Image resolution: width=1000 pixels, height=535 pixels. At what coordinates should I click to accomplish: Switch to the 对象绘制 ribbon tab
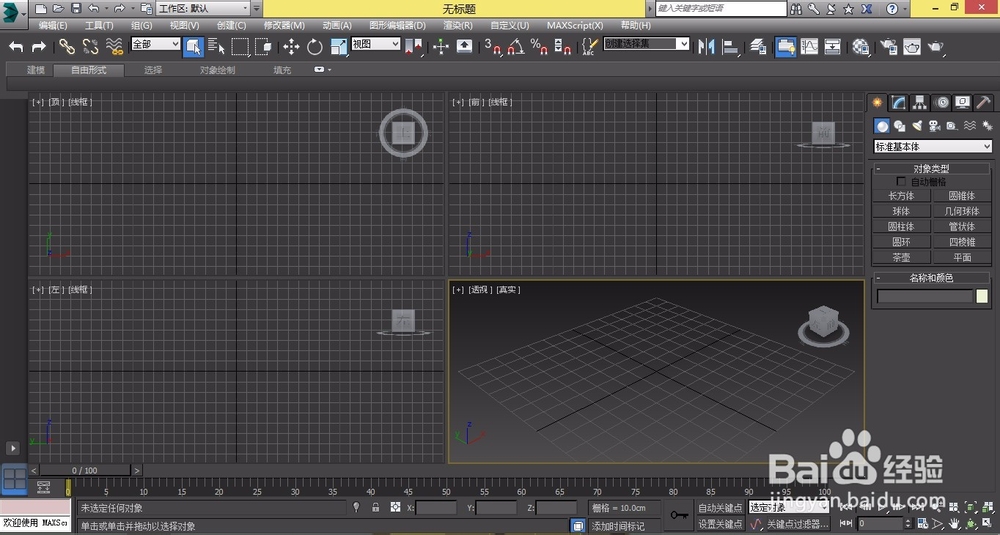[x=217, y=70]
